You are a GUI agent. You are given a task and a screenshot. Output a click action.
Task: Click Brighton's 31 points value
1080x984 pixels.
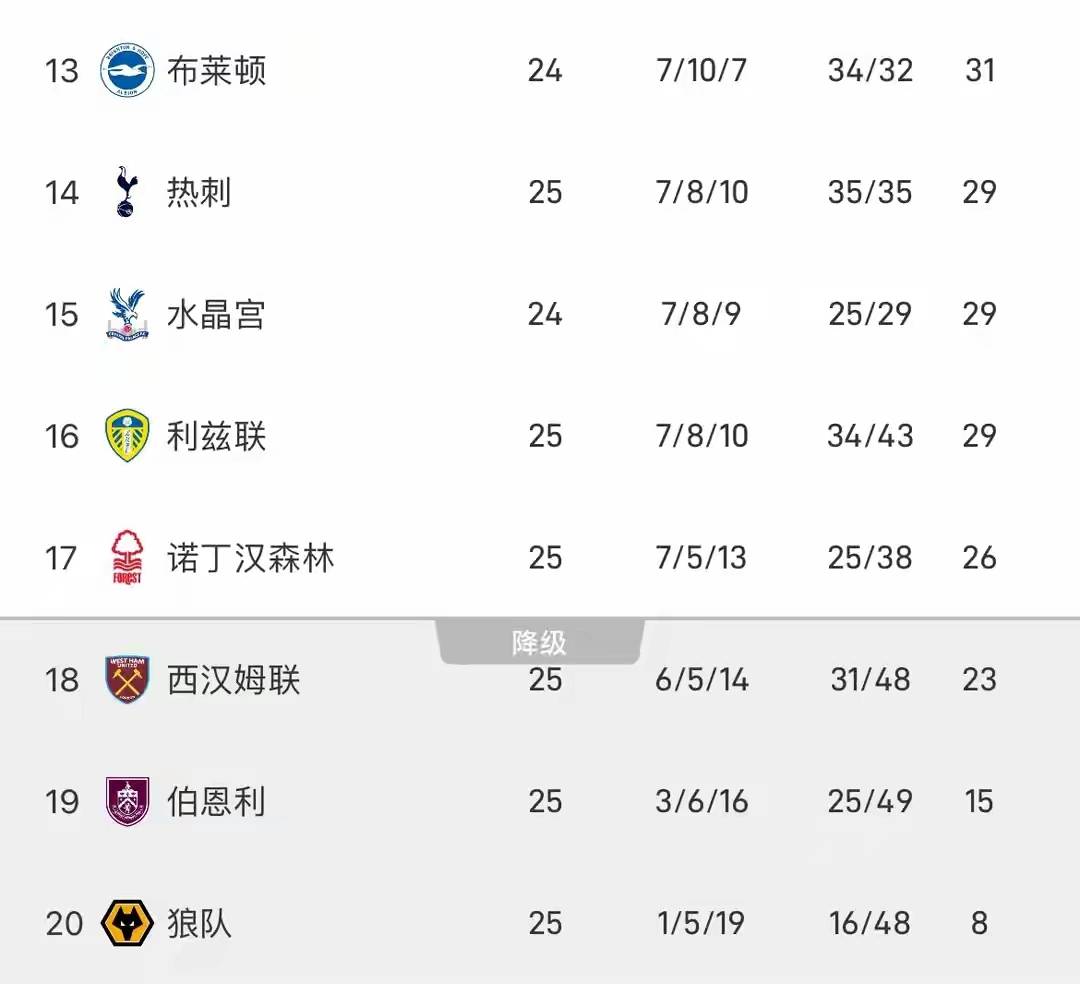[x=979, y=71]
